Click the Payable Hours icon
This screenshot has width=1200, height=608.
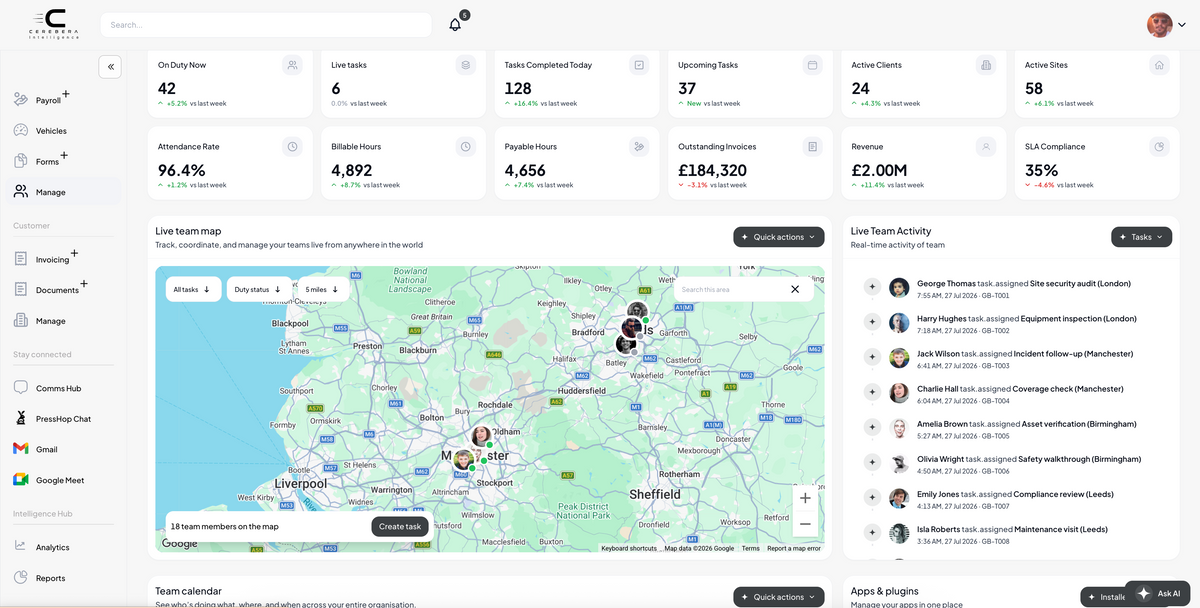(x=639, y=146)
